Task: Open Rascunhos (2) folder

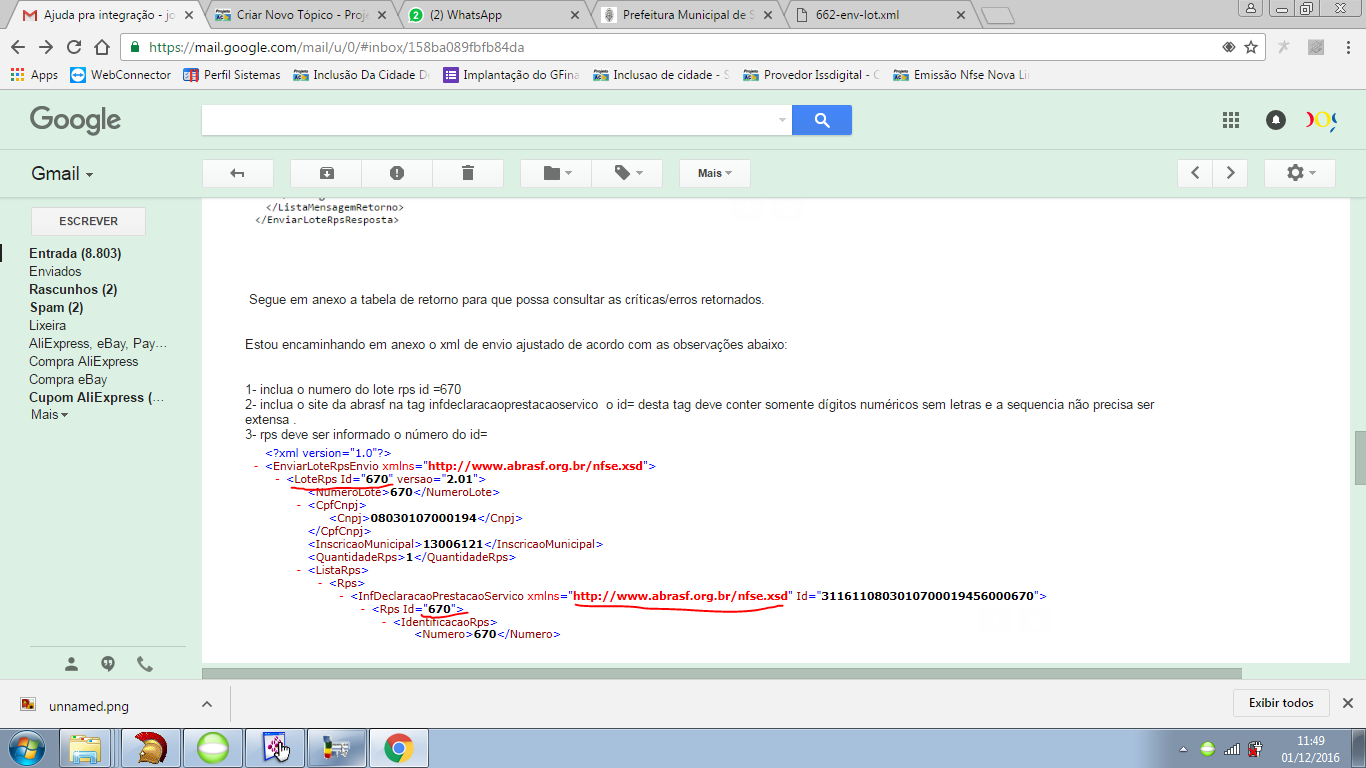Action: [73, 290]
